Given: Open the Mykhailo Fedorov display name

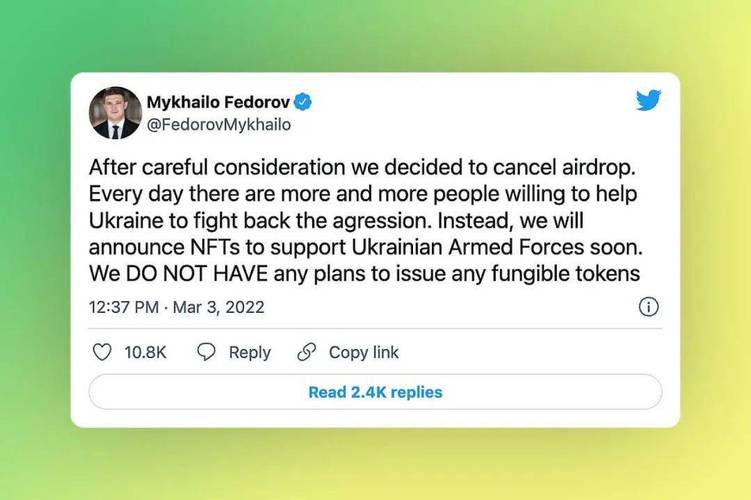Looking at the screenshot, I should point(218,102).
